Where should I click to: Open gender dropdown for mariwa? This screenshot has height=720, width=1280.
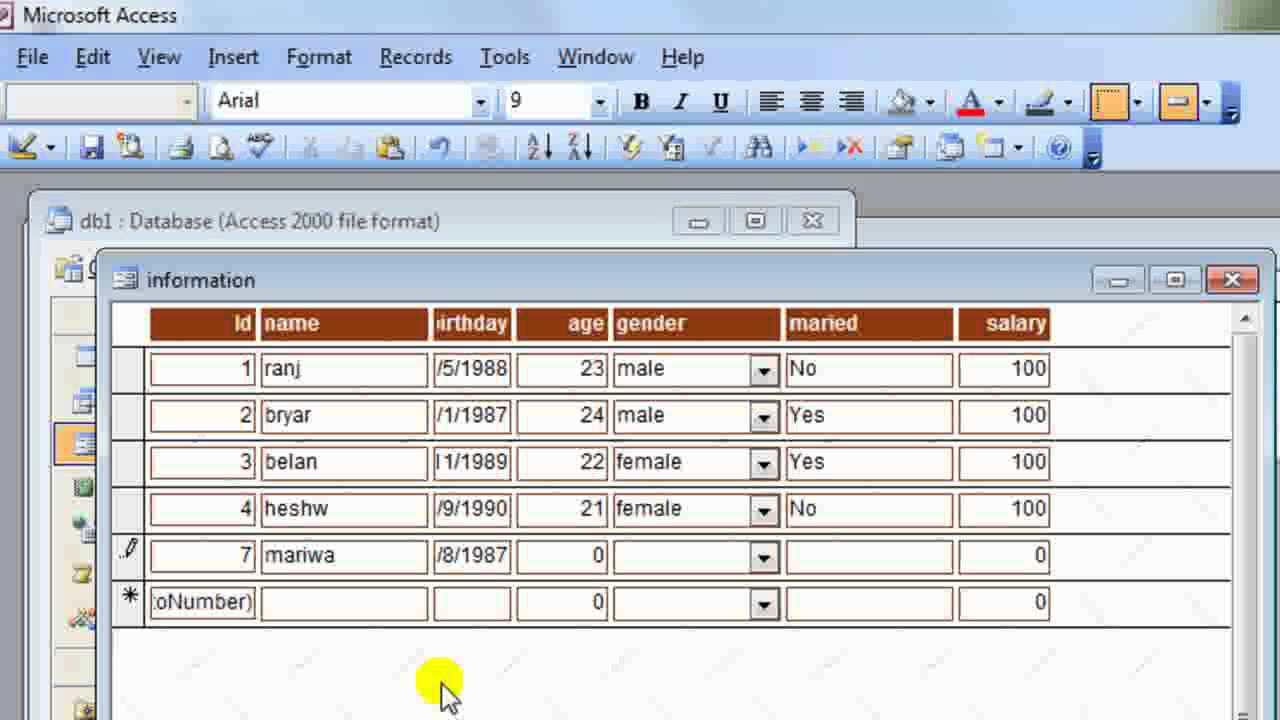764,556
